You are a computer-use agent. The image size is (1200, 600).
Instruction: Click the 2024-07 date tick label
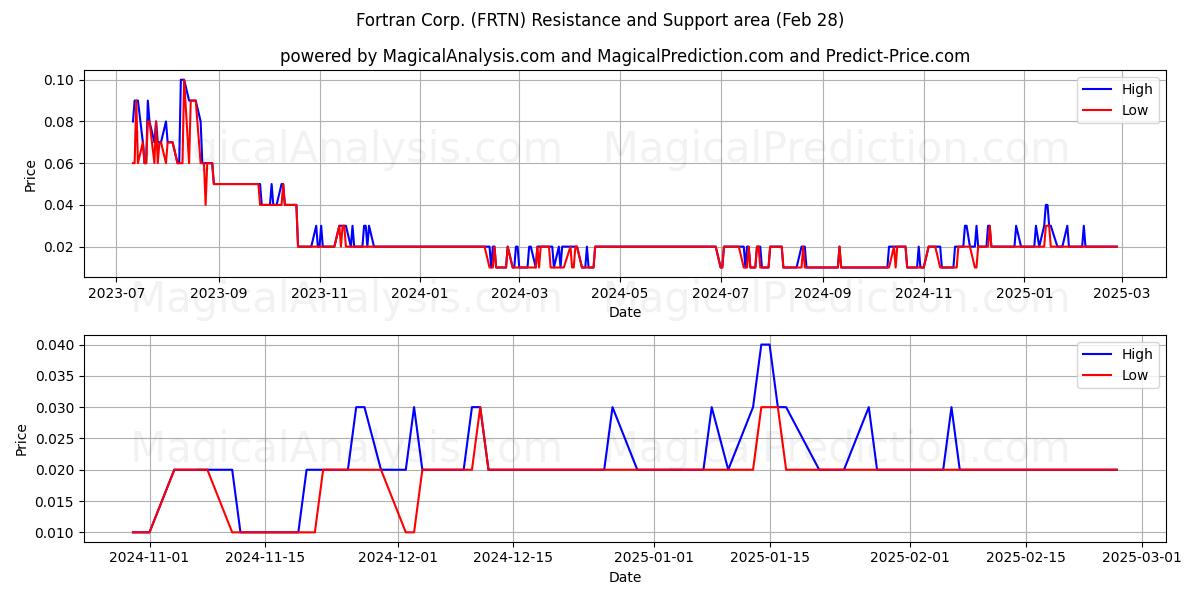point(721,293)
